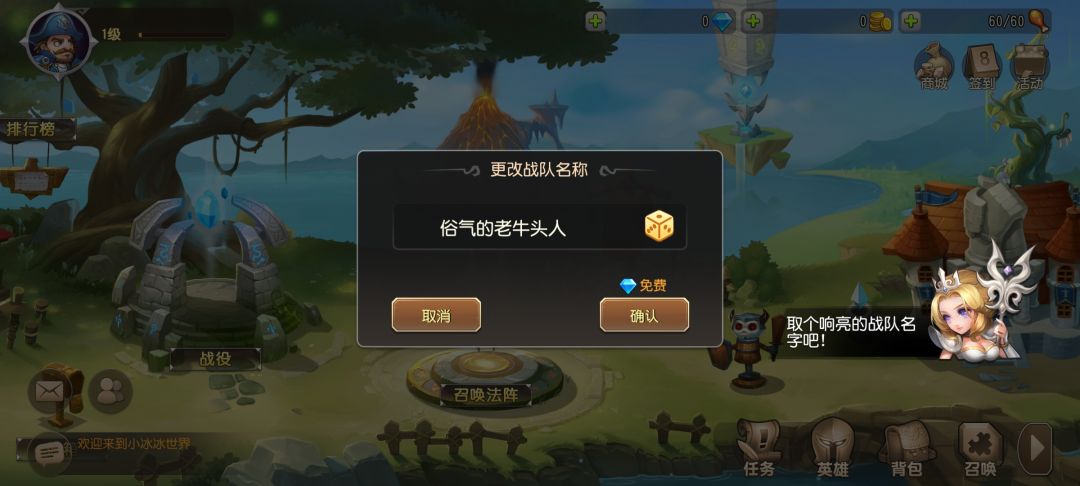Screen dimensions: 1080x486
Task: Open the friends icon beside the mailbox
Action: tap(110, 392)
